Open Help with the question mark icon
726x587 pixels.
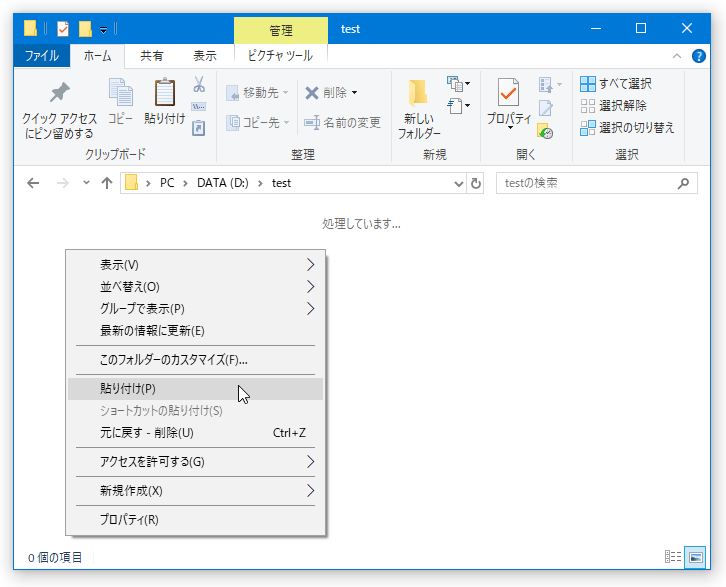[698, 56]
